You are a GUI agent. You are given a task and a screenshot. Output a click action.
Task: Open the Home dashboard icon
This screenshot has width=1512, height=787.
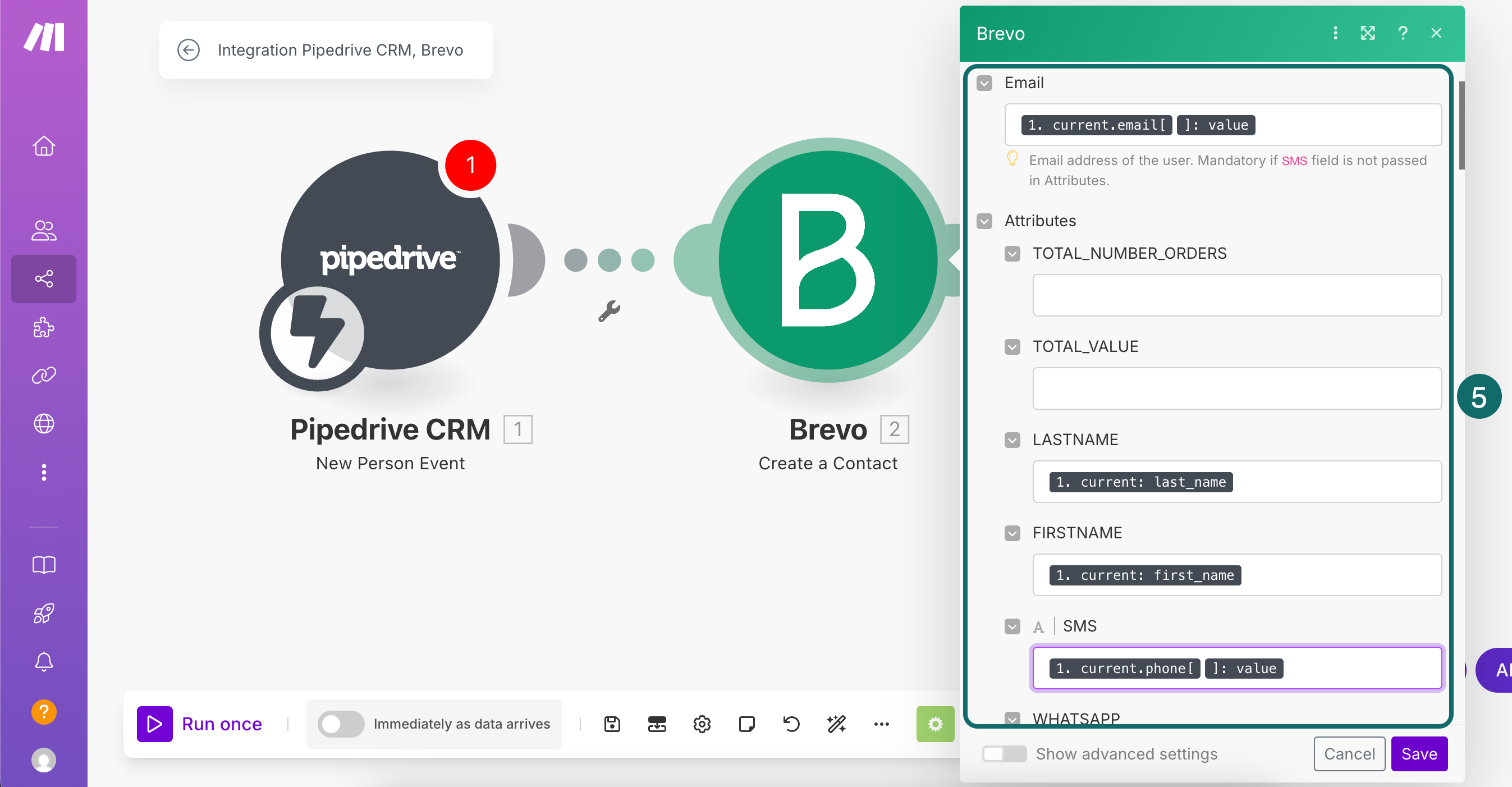[44, 145]
